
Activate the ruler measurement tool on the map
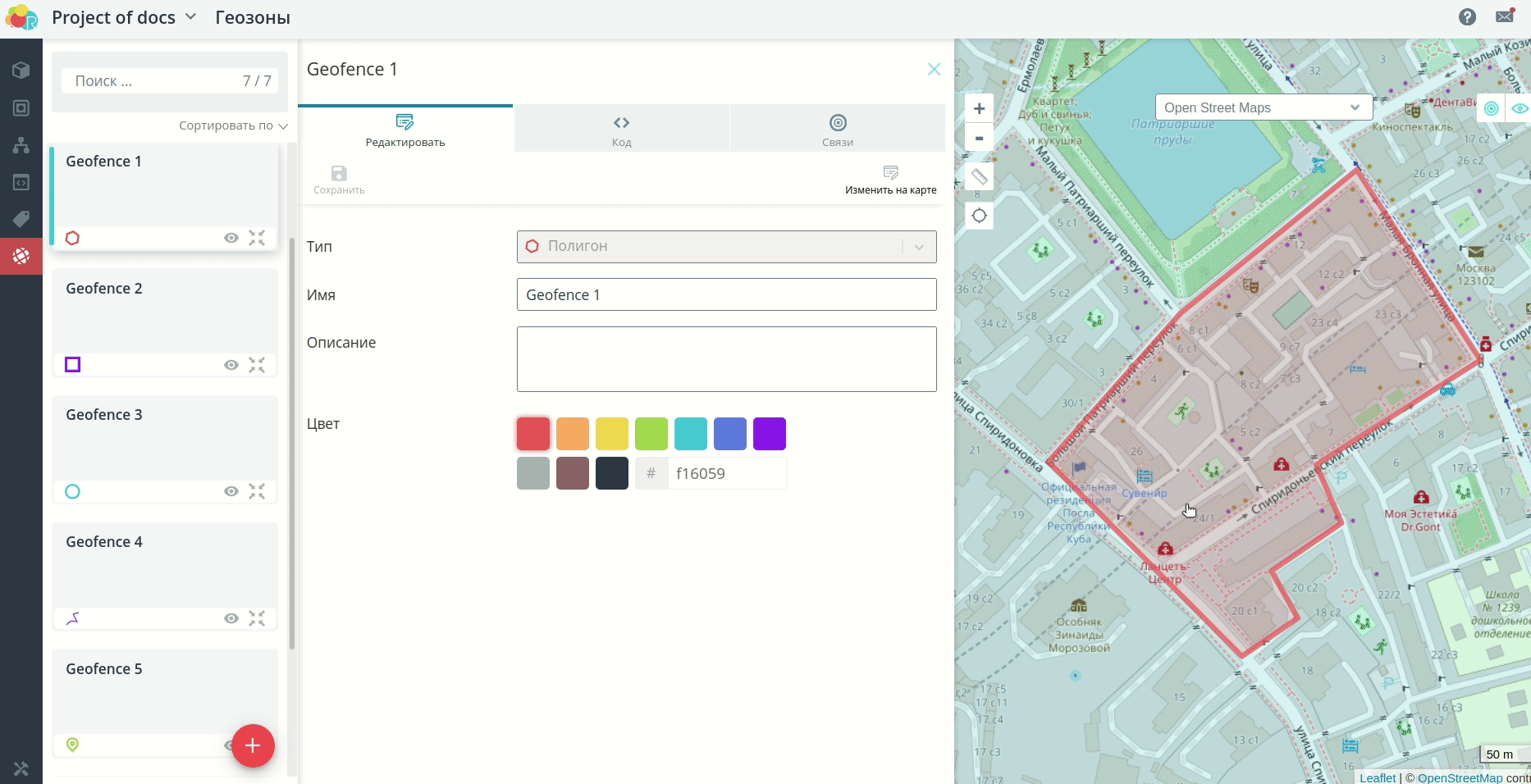pyautogui.click(x=979, y=176)
